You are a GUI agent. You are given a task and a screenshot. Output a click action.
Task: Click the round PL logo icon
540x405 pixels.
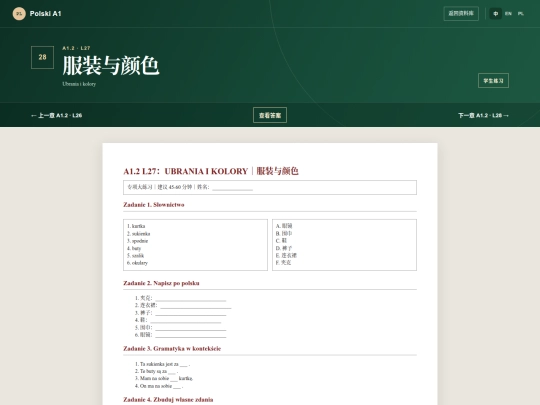click(19, 14)
